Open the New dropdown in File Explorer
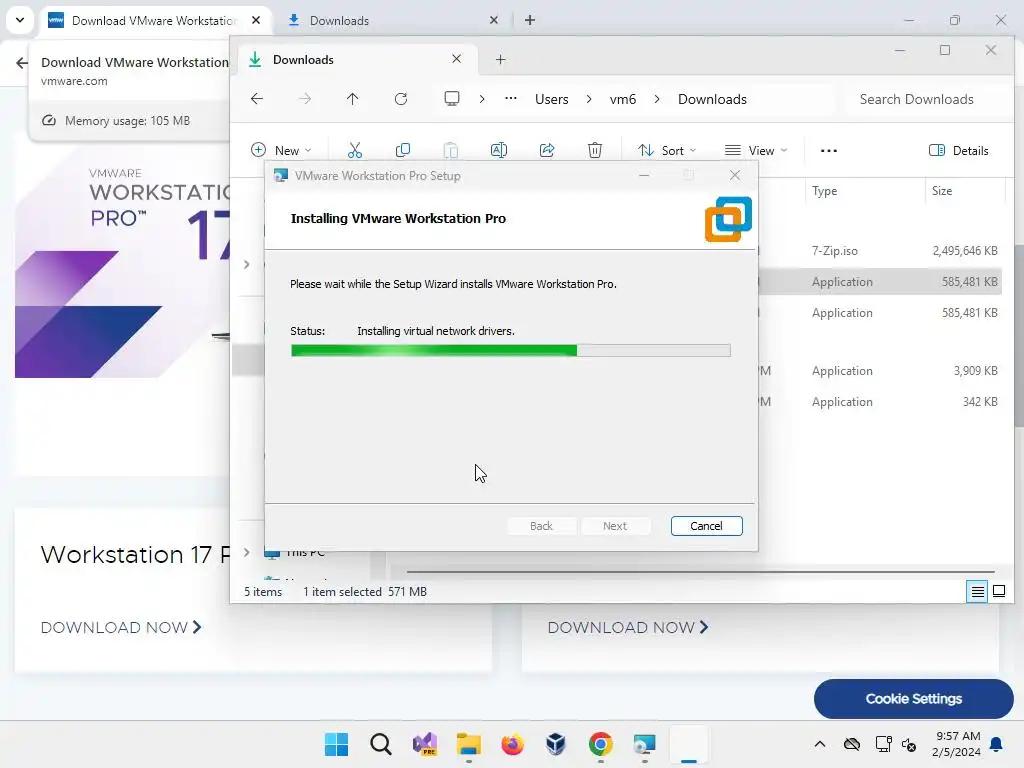 click(281, 150)
